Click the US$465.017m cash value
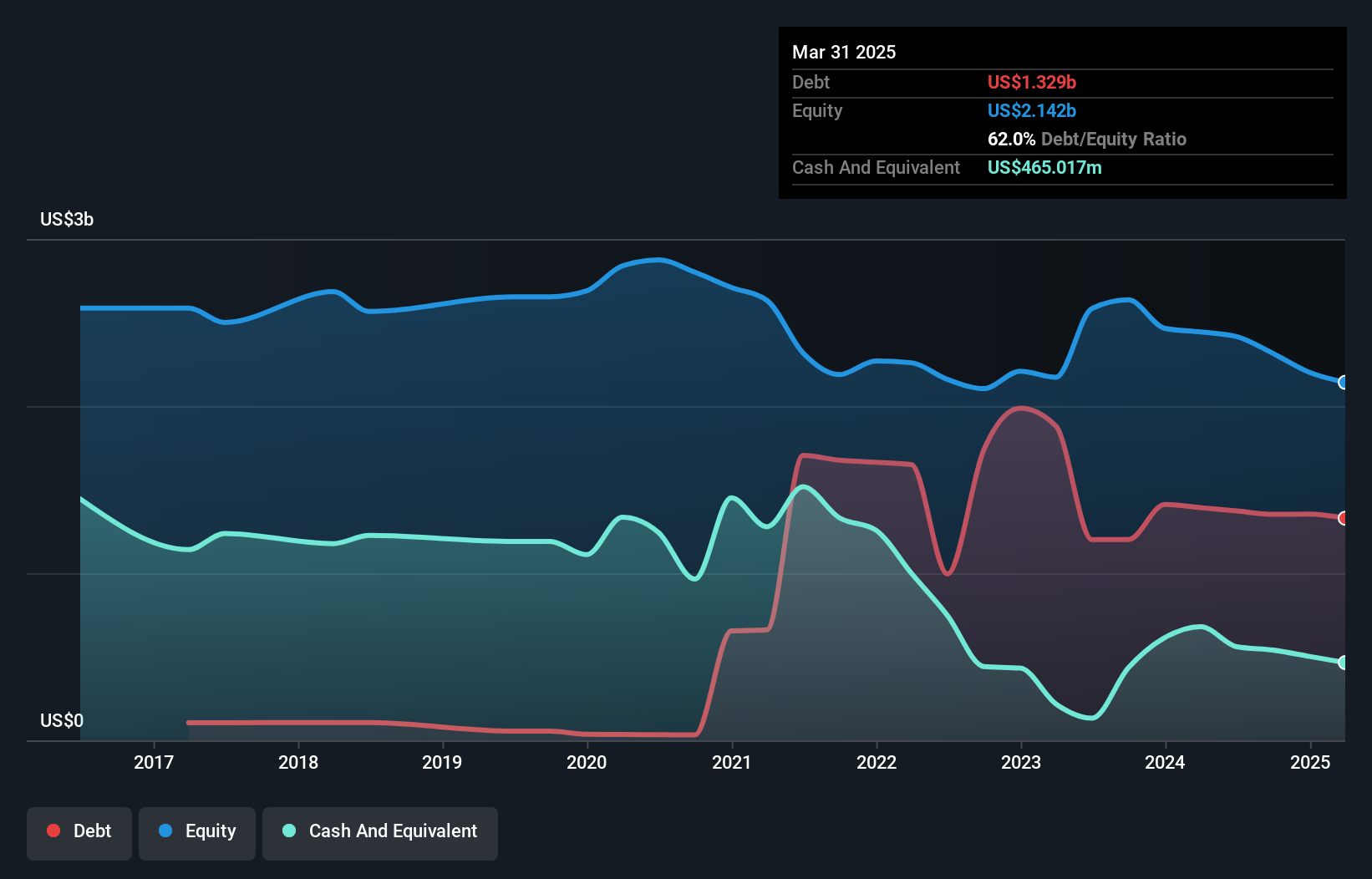The width and height of the screenshot is (1372, 879). tap(1044, 167)
